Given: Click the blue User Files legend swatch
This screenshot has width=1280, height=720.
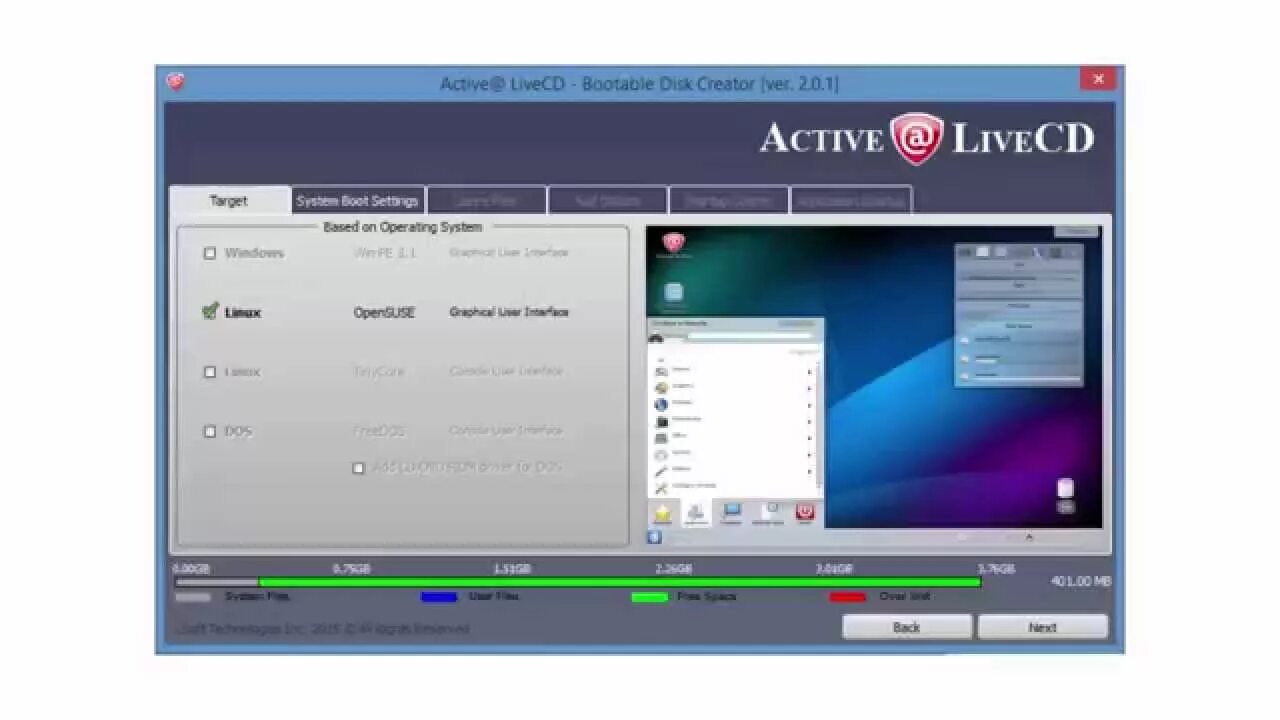Looking at the screenshot, I should tap(439, 597).
